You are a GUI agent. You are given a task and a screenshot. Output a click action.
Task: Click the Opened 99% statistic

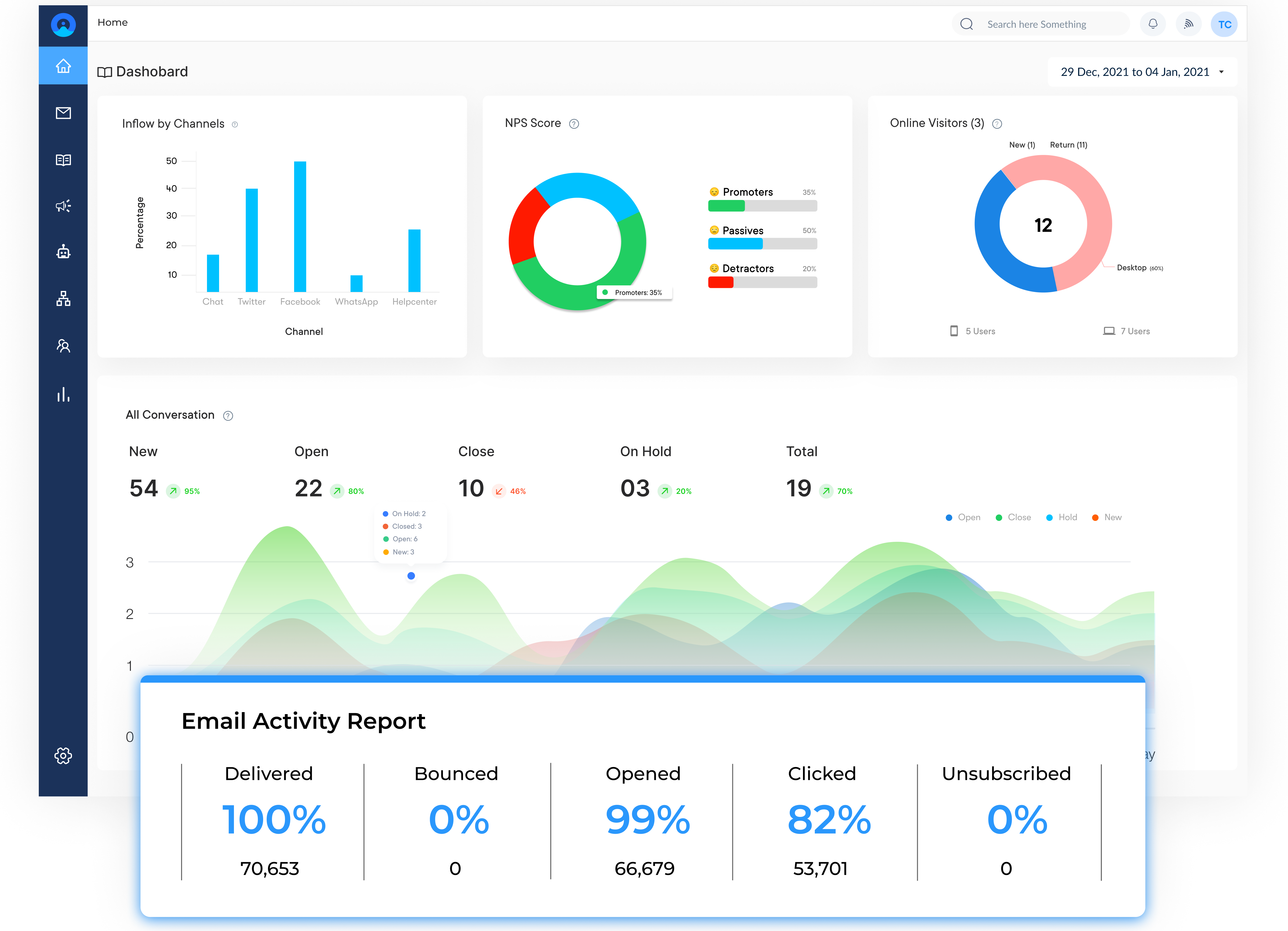coord(647,820)
